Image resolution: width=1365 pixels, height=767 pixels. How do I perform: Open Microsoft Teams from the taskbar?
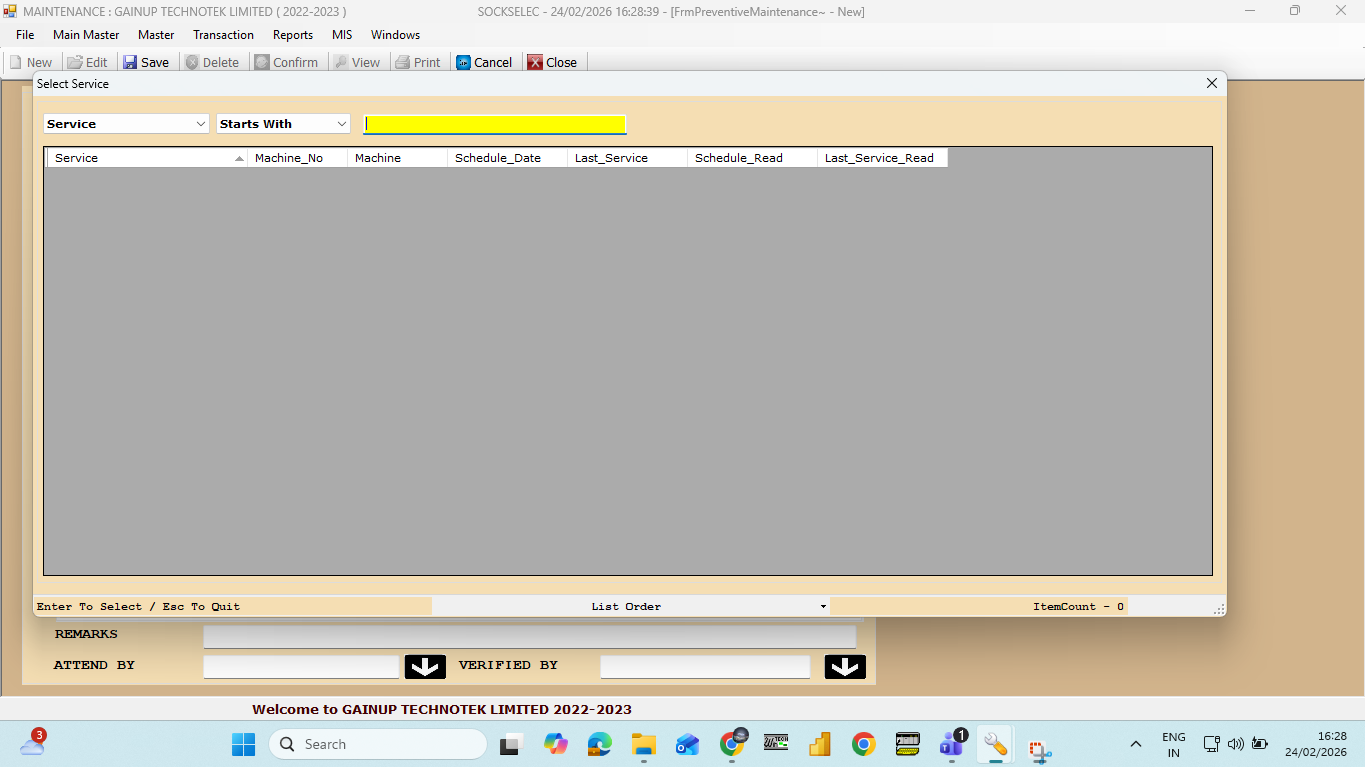(x=950, y=744)
